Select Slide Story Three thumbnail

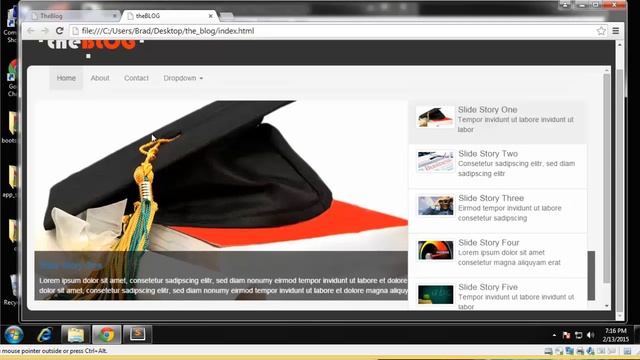point(435,205)
